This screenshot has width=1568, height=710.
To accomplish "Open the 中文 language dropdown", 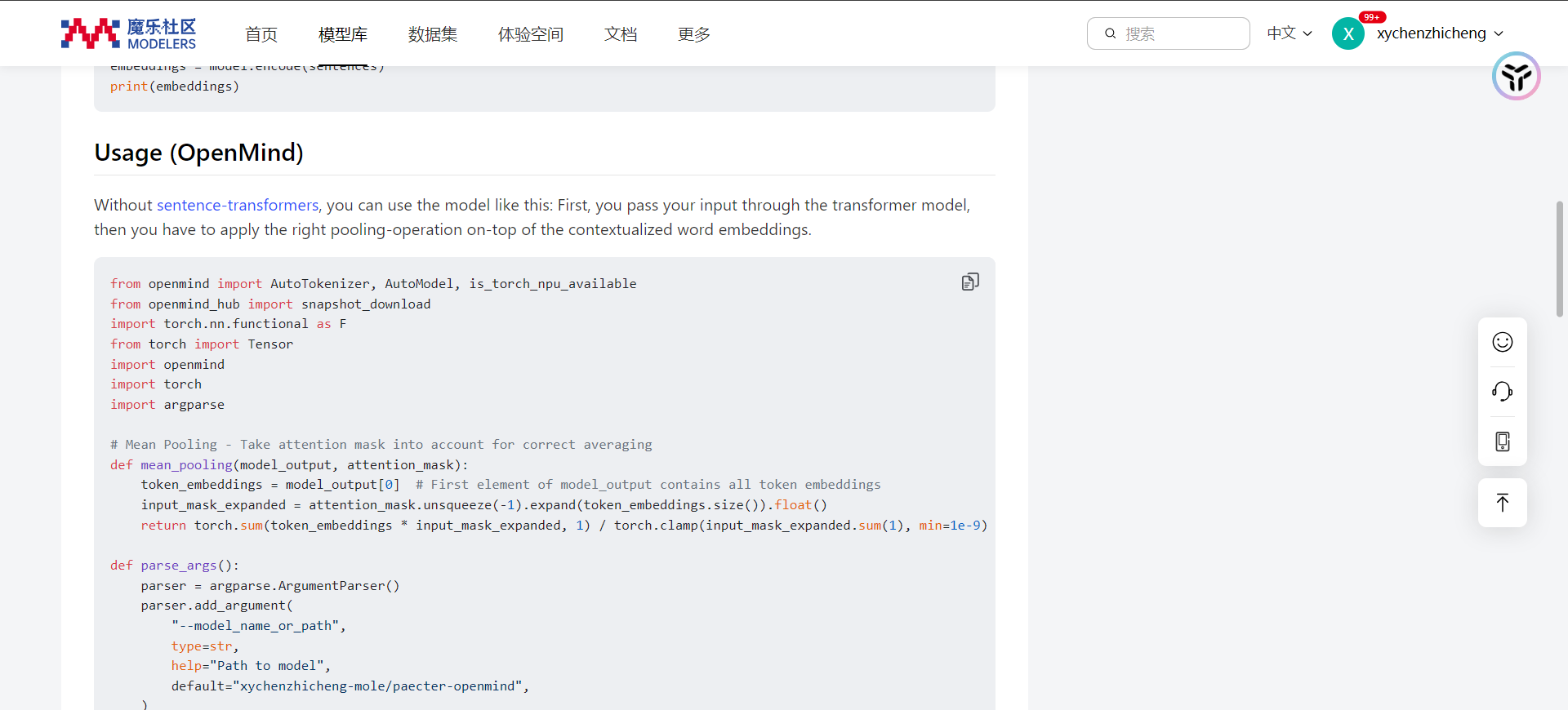I will tap(1290, 33).
